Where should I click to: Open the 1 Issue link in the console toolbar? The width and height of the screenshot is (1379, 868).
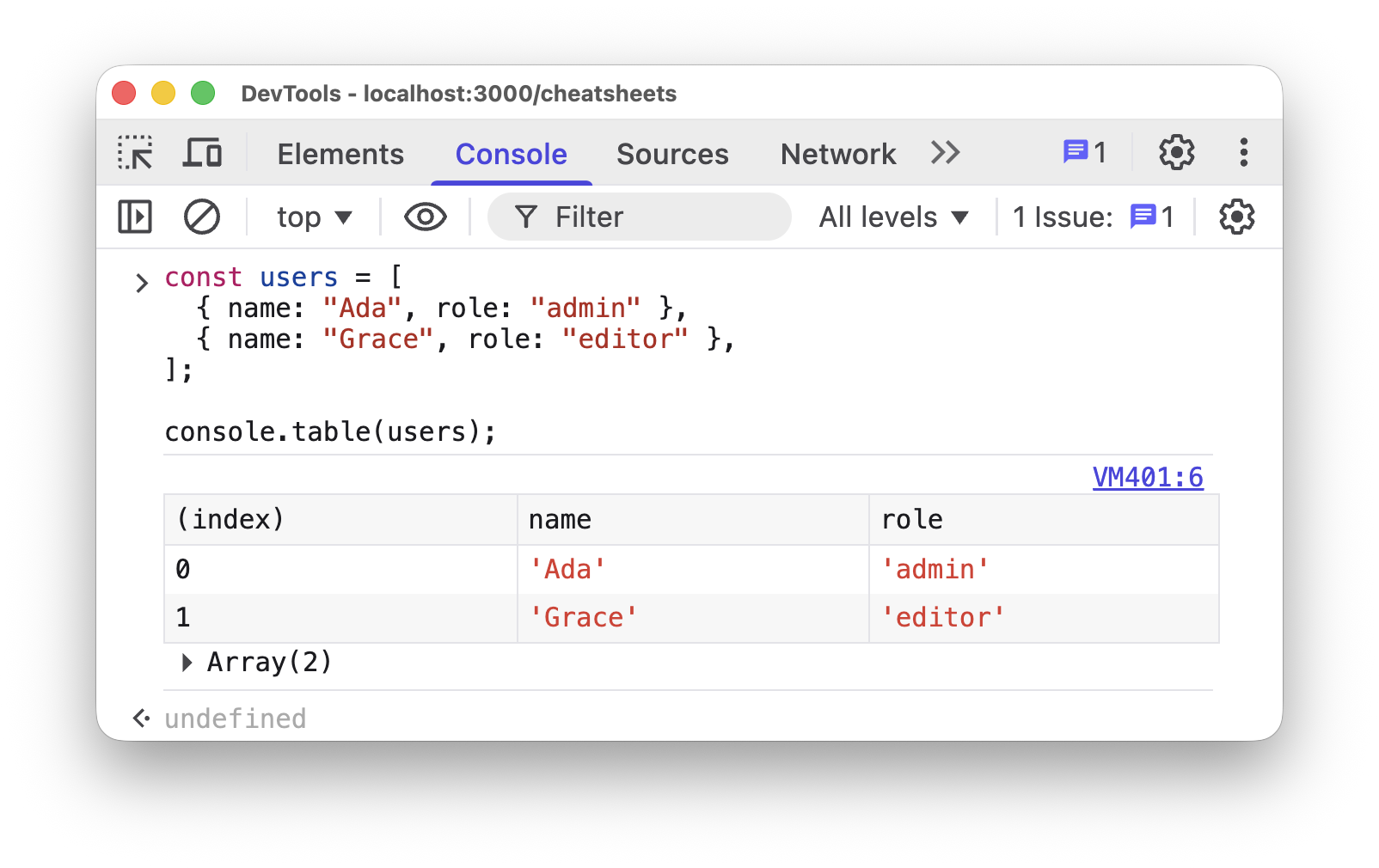pos(1093,217)
